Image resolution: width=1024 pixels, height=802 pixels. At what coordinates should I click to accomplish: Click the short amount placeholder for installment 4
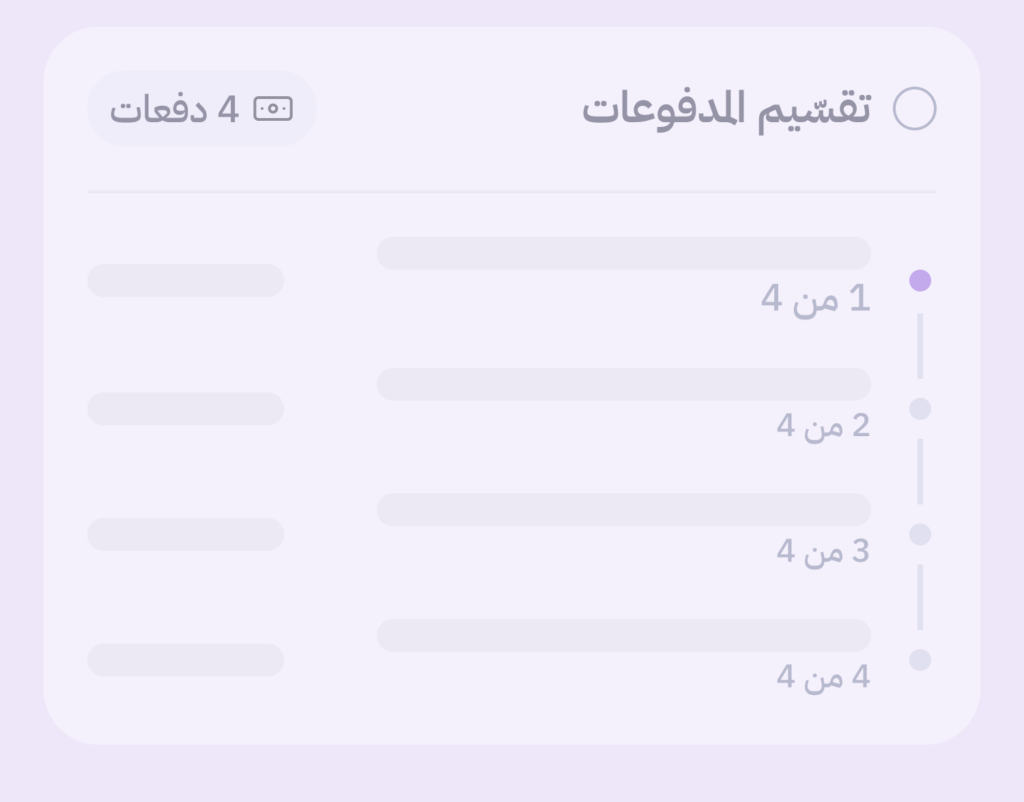click(186, 660)
